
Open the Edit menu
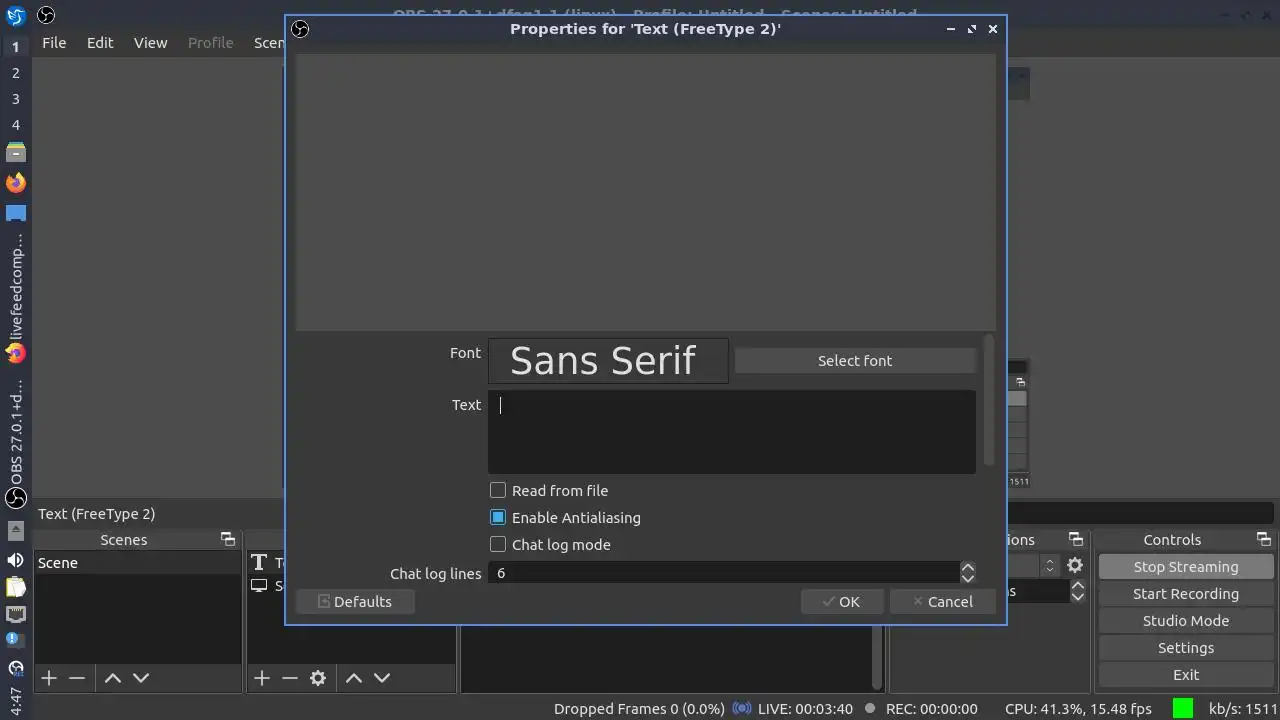pos(100,43)
